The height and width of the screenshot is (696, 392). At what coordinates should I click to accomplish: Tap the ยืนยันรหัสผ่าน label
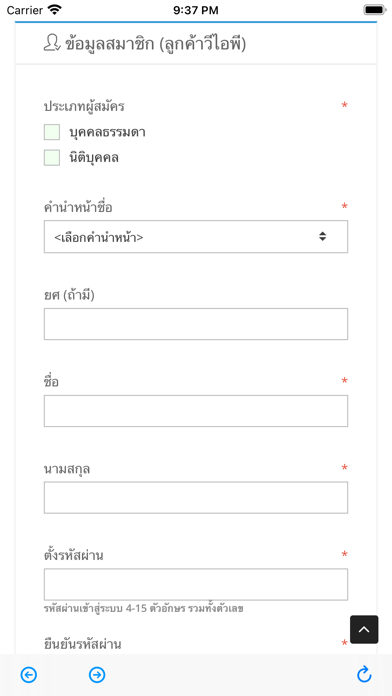83,644
